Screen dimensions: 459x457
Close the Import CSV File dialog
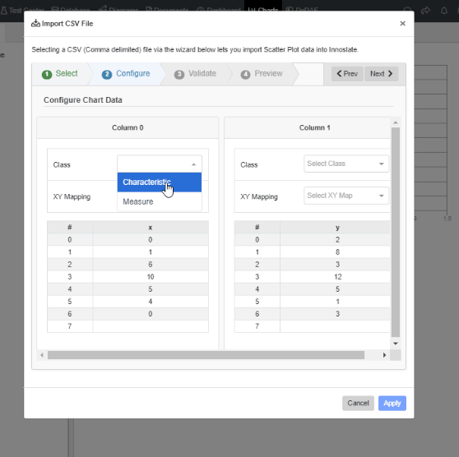pyautogui.click(x=402, y=23)
